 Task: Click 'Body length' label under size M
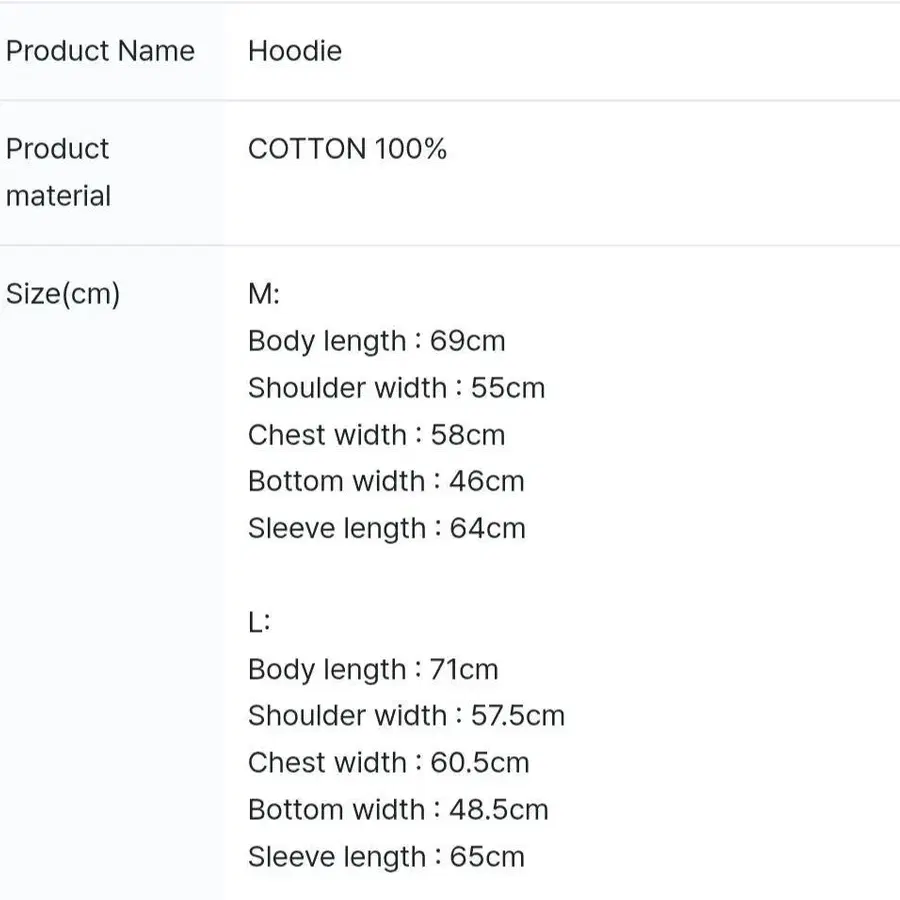(x=327, y=341)
